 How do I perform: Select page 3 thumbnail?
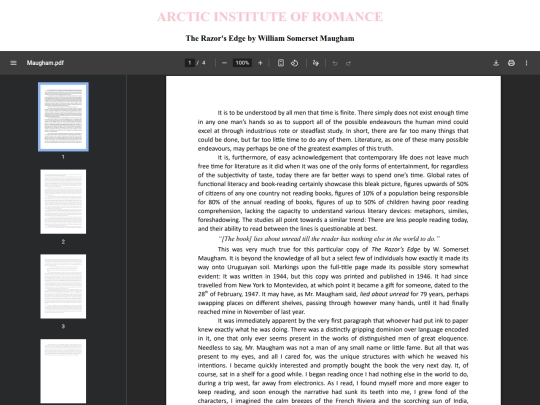point(63,287)
